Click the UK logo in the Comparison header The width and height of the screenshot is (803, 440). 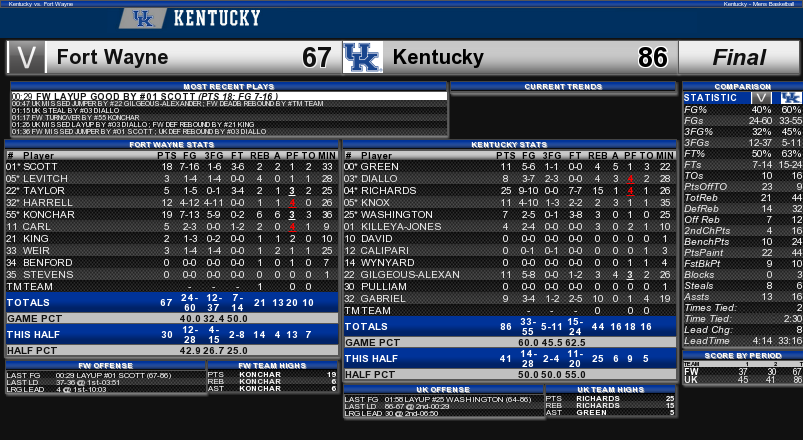791,98
